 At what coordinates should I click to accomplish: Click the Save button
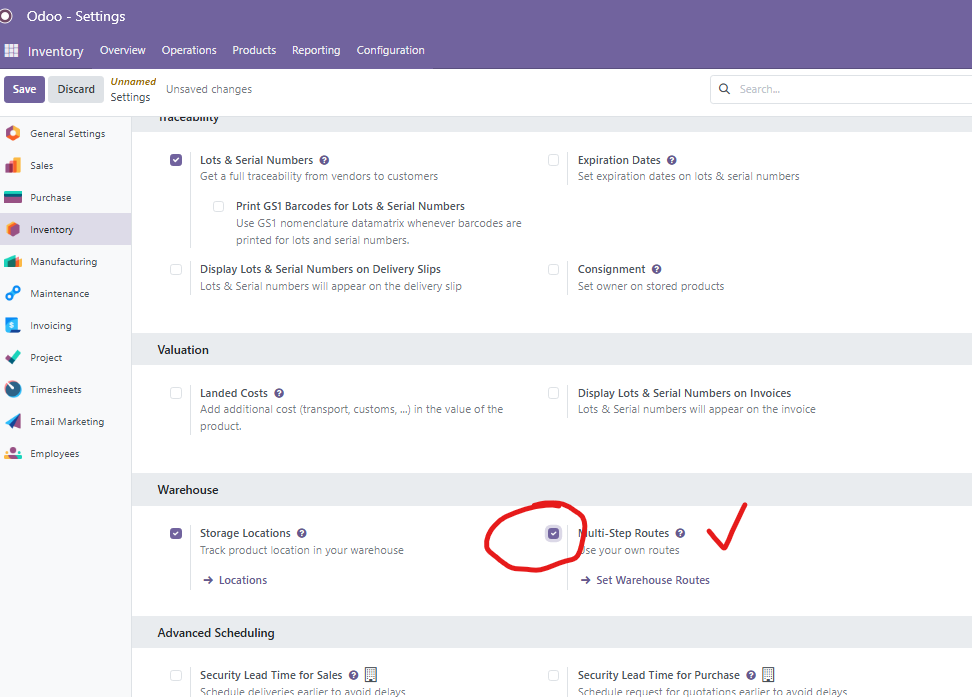tap(24, 89)
